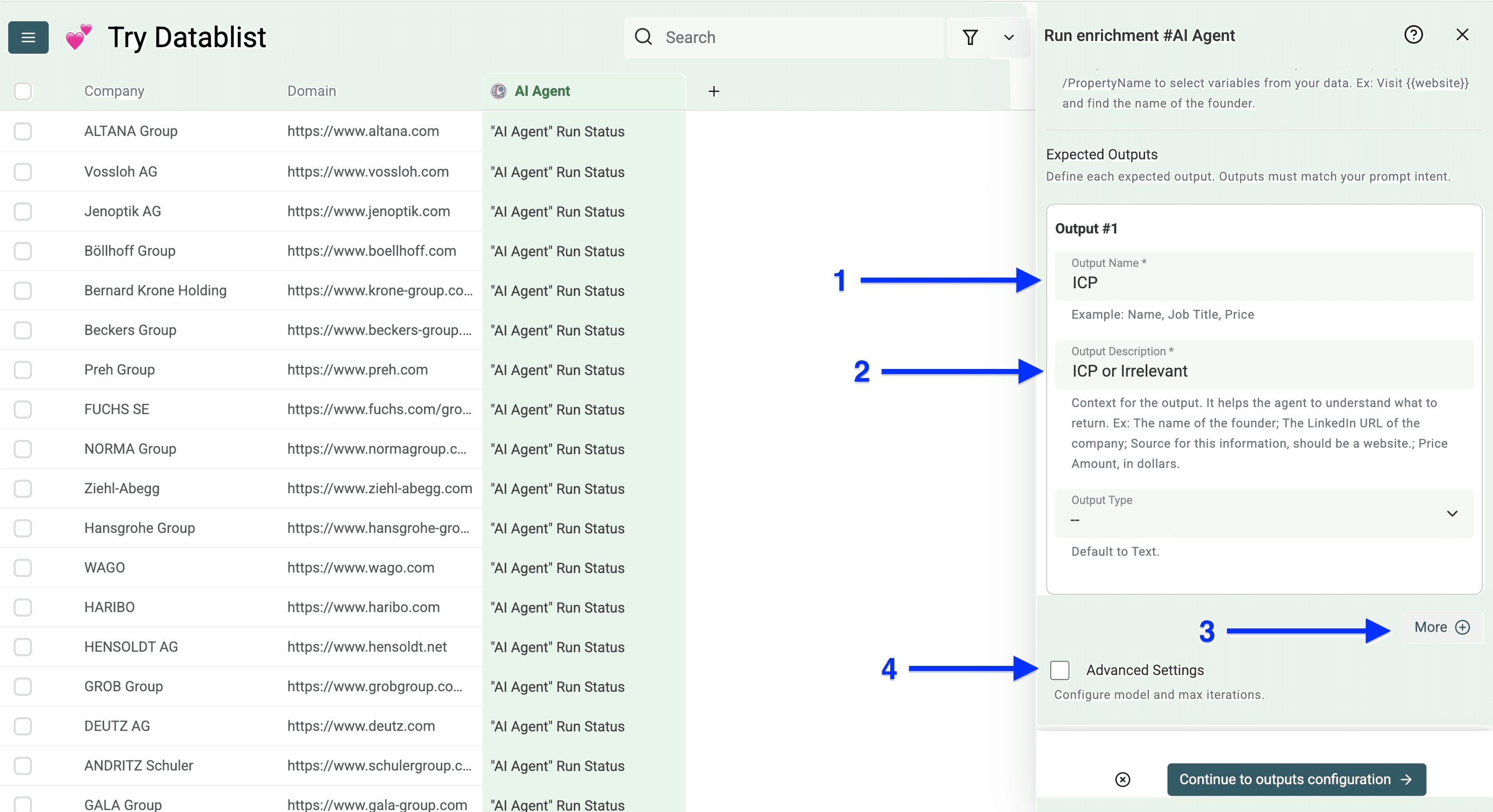Click the search magnifier icon

click(x=643, y=37)
